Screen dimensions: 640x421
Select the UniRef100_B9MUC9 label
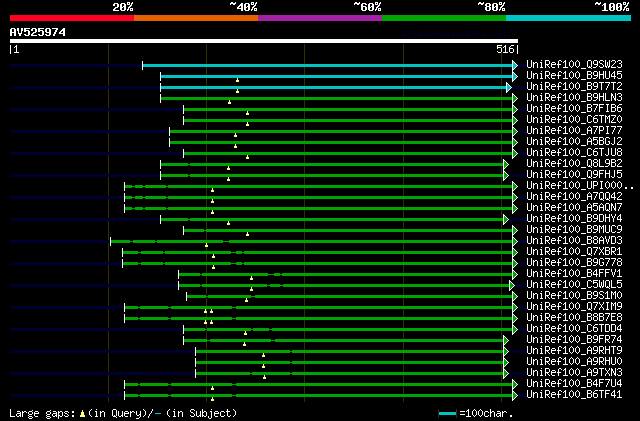574,229
